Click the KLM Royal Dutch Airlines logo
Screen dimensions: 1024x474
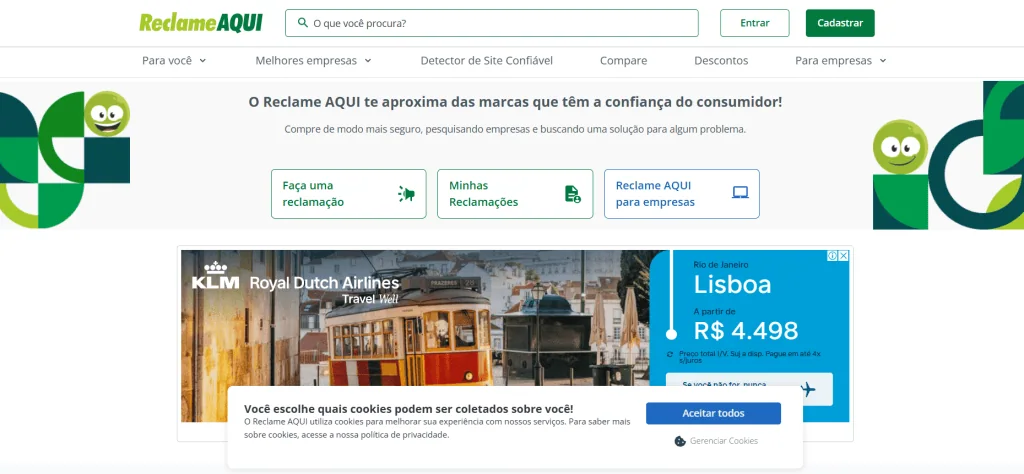[x=295, y=283]
